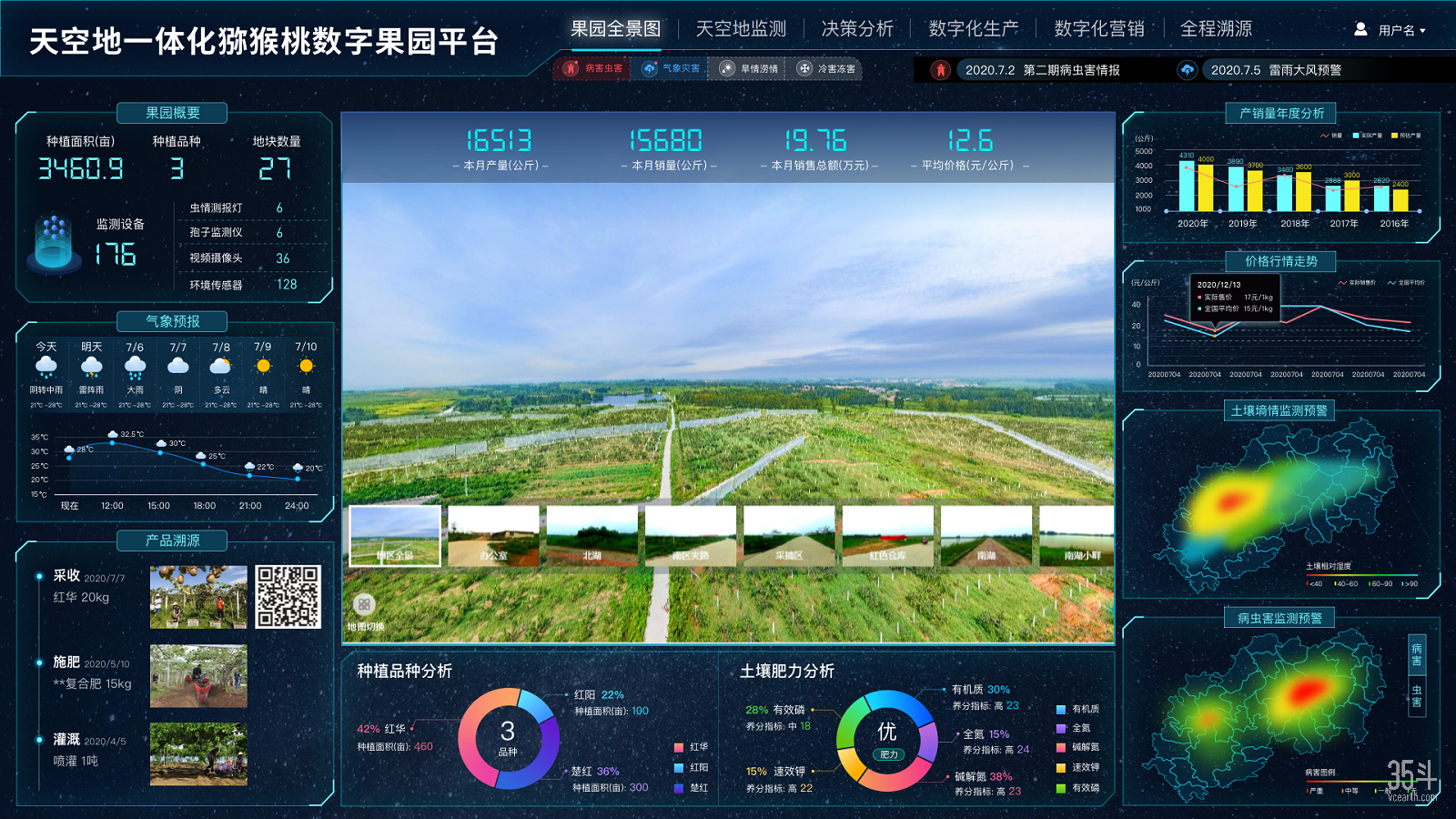Image resolution: width=1456 pixels, height=819 pixels.
Task: Open the 果园全景图 tab
Action: click(x=615, y=29)
